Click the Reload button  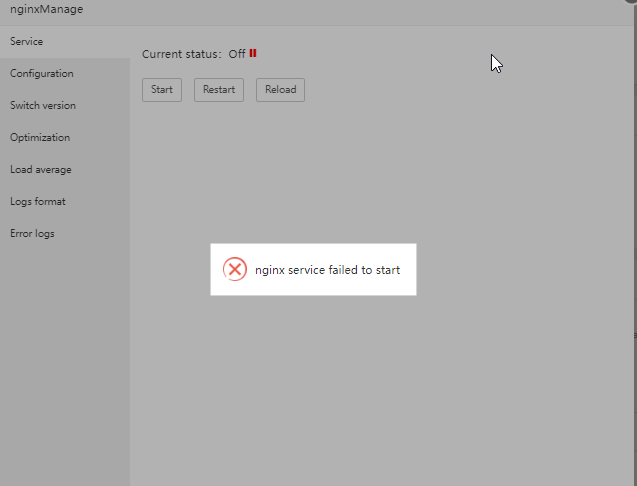tap(280, 90)
